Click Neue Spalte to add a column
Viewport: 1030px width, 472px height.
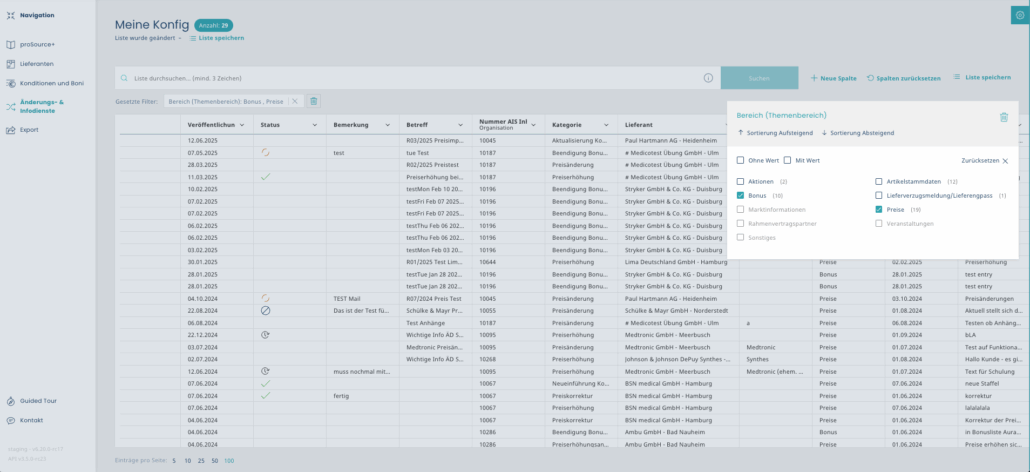[x=833, y=77]
